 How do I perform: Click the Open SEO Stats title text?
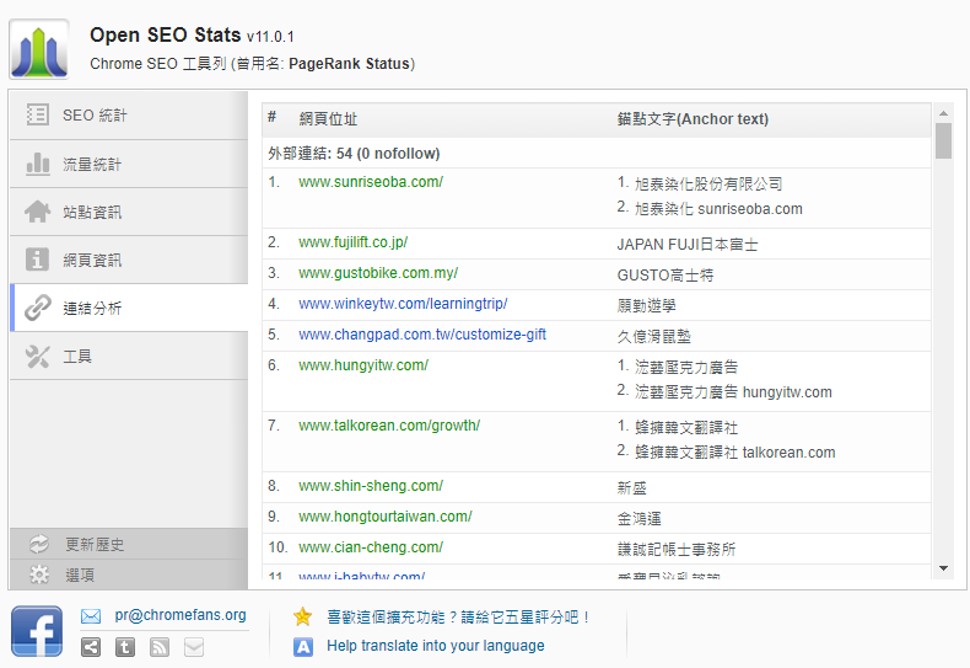tap(165, 35)
